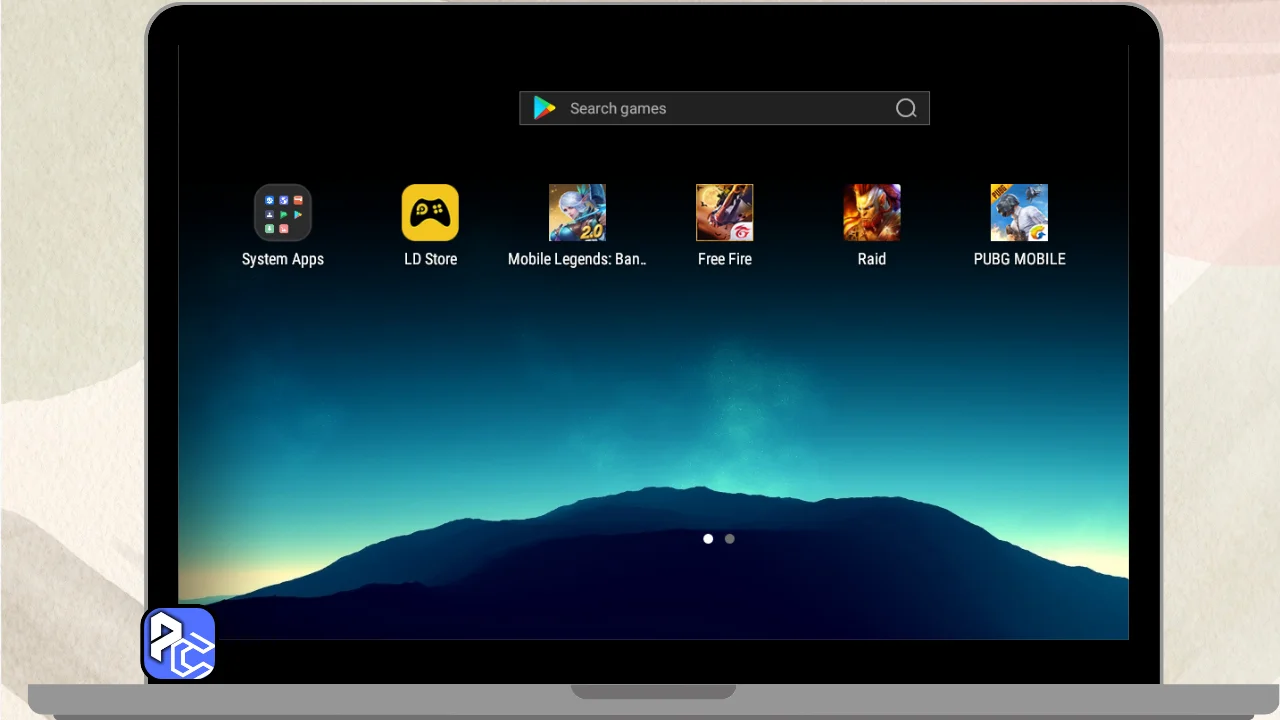The height and width of the screenshot is (720, 1280).
Task: Launch the Free Fire game icon
Action: [x=725, y=212]
